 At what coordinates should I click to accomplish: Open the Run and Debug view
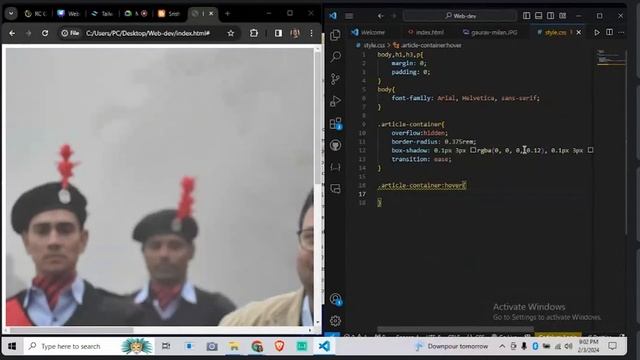[336, 100]
